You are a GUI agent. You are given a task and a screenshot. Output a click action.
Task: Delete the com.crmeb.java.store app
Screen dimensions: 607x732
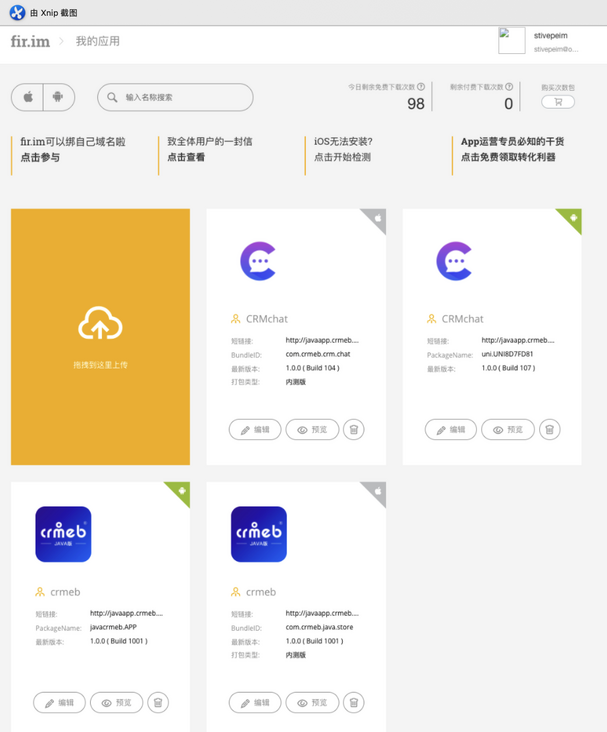(353, 703)
